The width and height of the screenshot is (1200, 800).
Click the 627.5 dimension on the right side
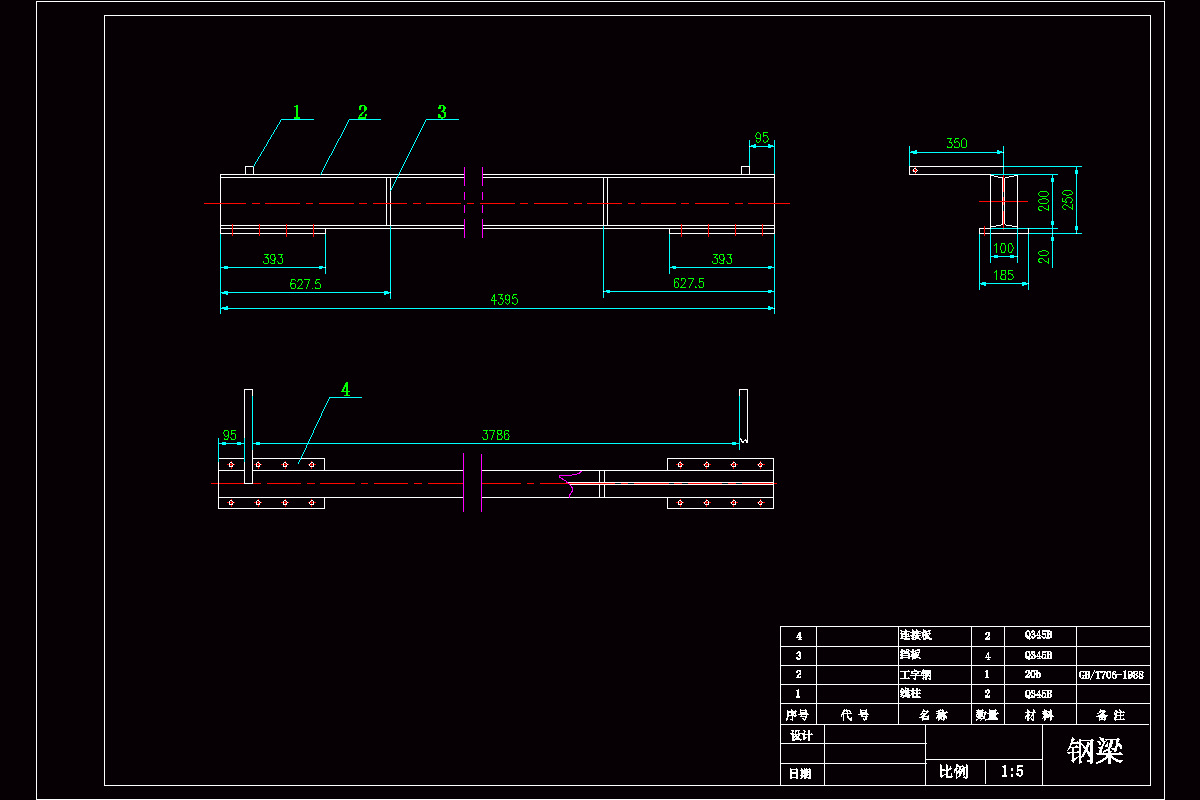coord(688,283)
